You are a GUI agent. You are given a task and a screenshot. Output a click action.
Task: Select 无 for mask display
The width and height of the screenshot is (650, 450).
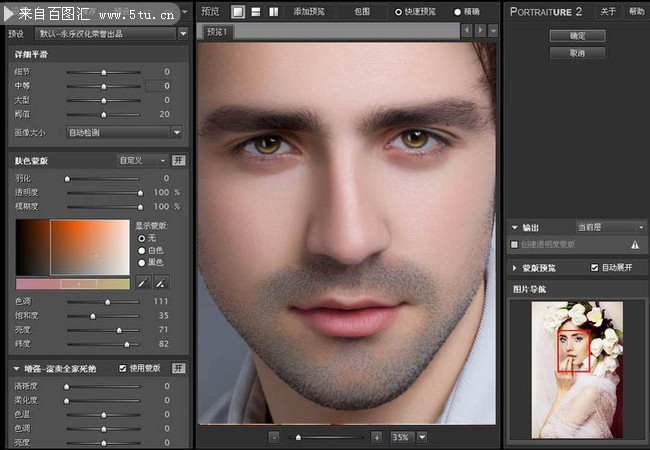click(x=142, y=238)
